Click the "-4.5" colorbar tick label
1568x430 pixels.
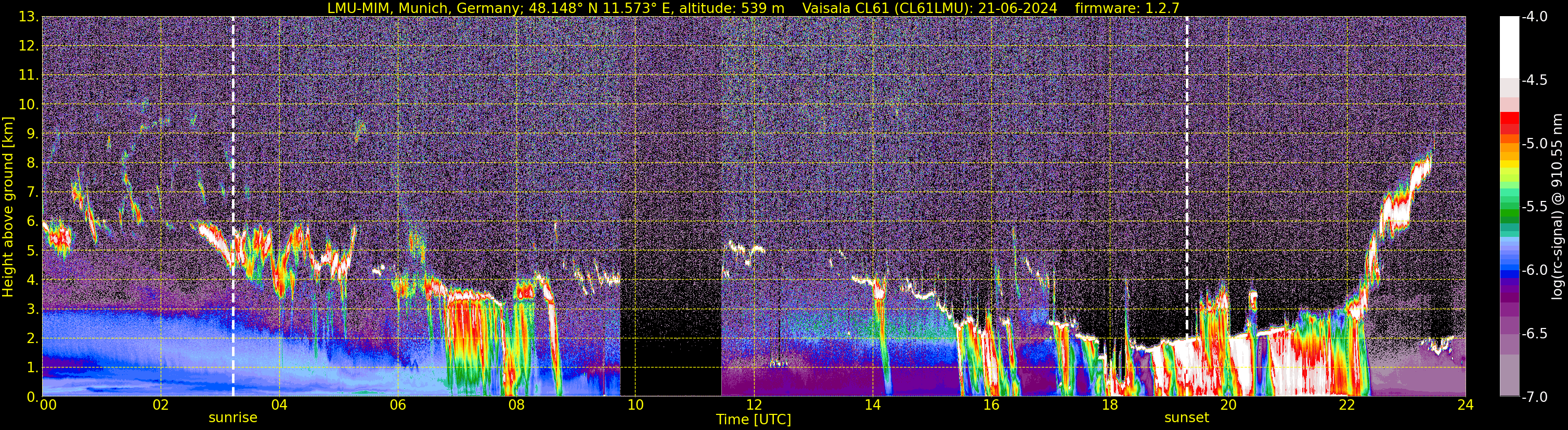click(1534, 80)
